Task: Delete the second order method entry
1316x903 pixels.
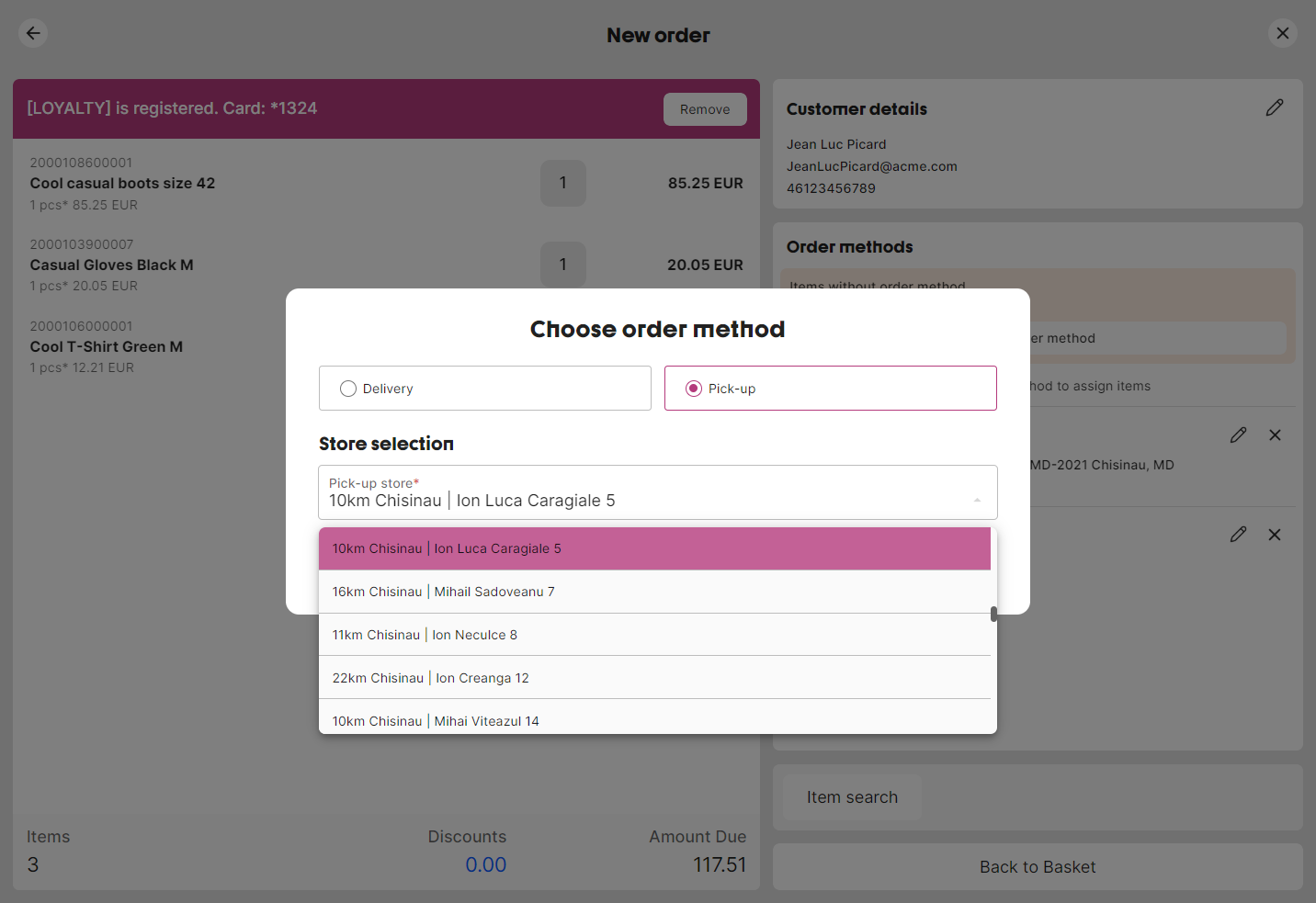Action: [x=1275, y=535]
